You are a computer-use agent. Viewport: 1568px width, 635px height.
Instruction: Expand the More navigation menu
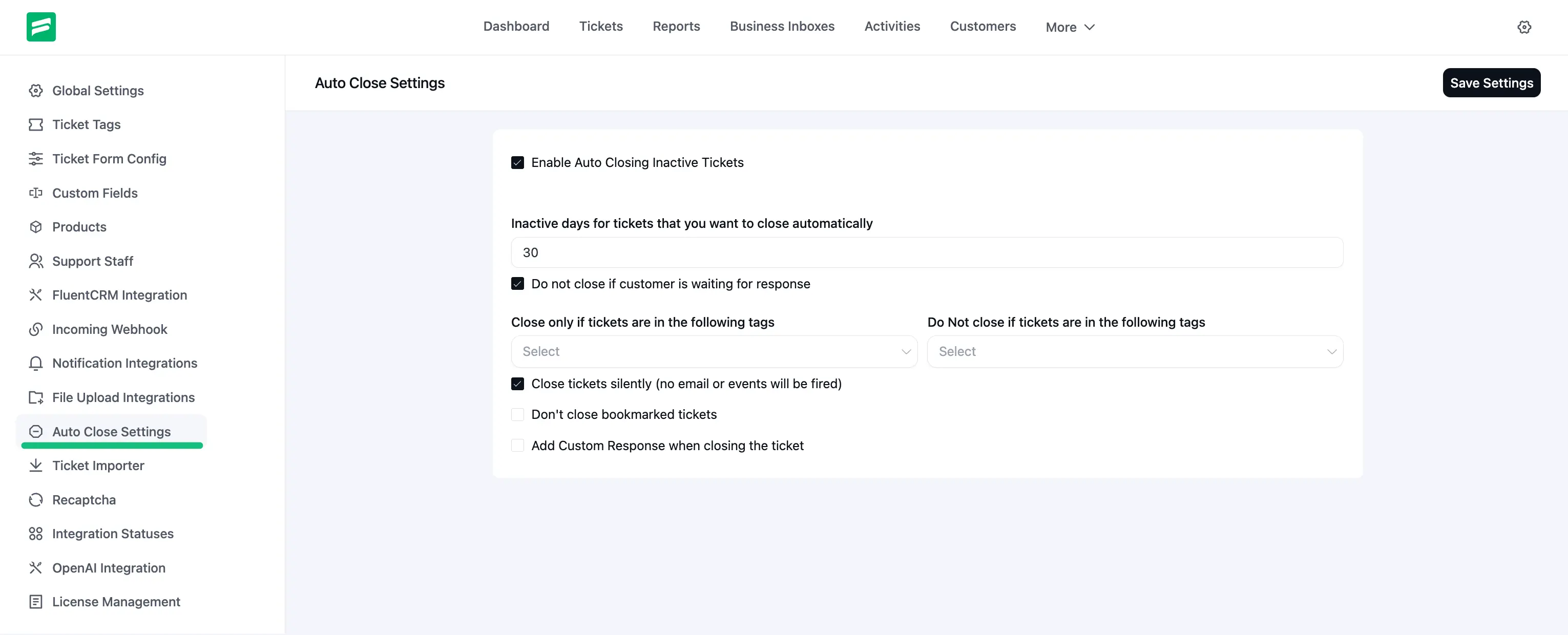[x=1070, y=27]
